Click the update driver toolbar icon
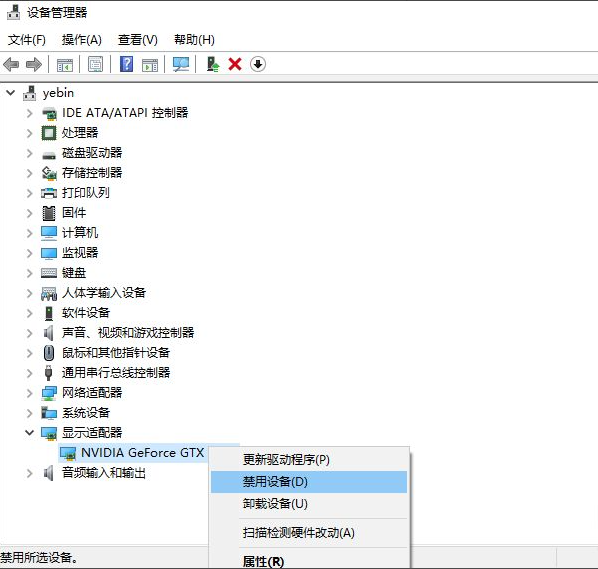The image size is (598, 569). 212,64
